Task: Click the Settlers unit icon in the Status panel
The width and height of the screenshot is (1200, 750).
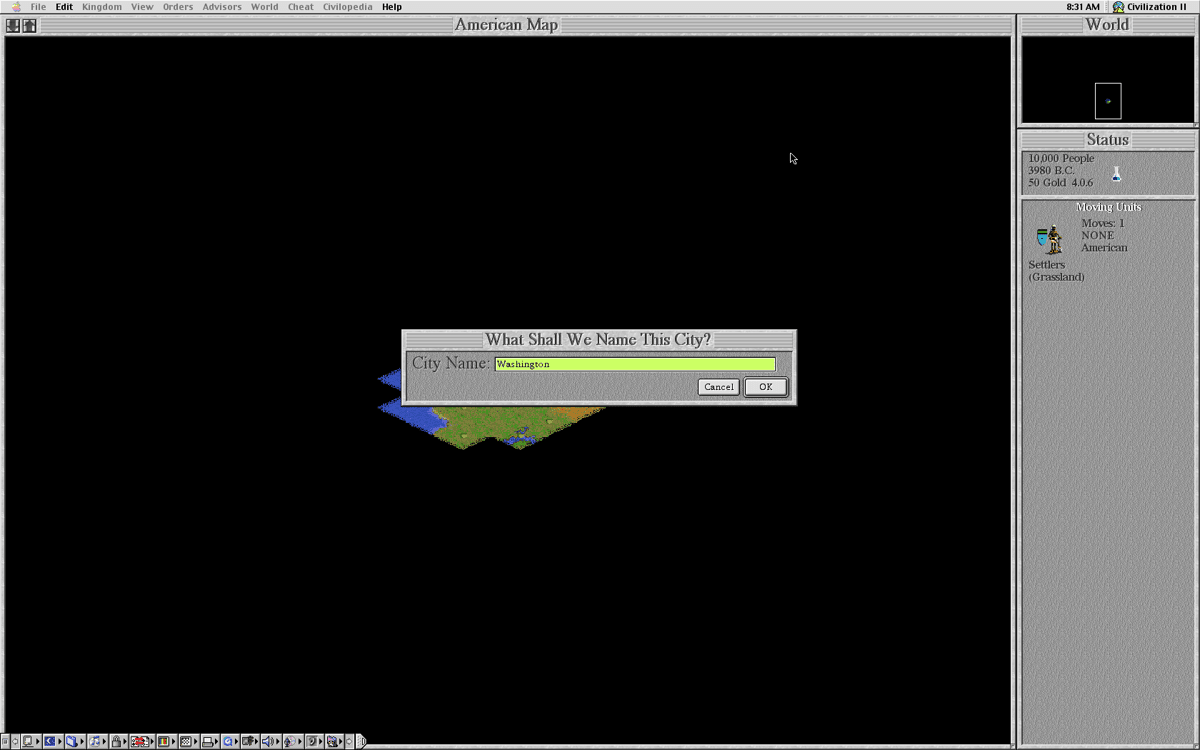Action: coord(1049,239)
